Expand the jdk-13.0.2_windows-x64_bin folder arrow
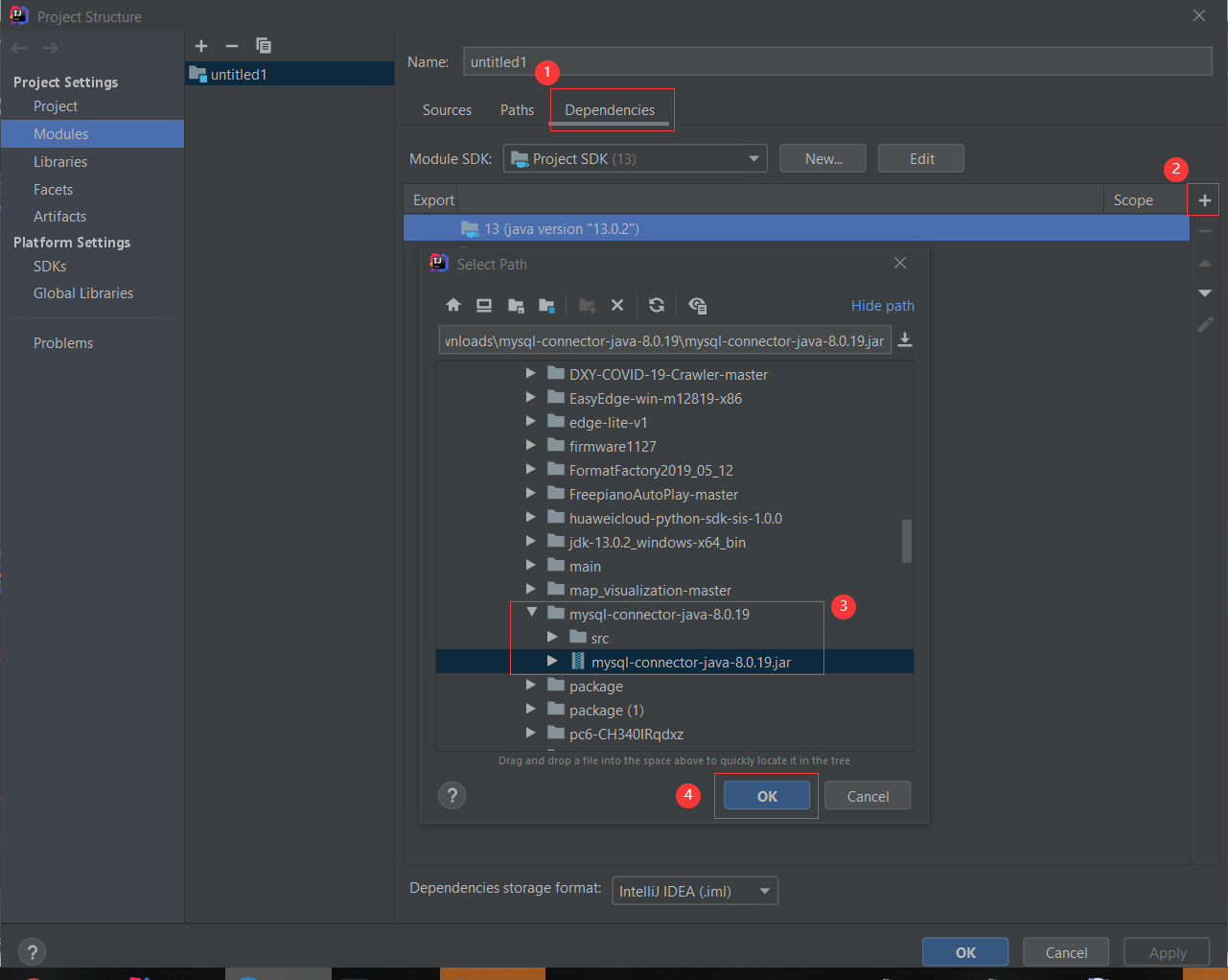 (x=530, y=541)
